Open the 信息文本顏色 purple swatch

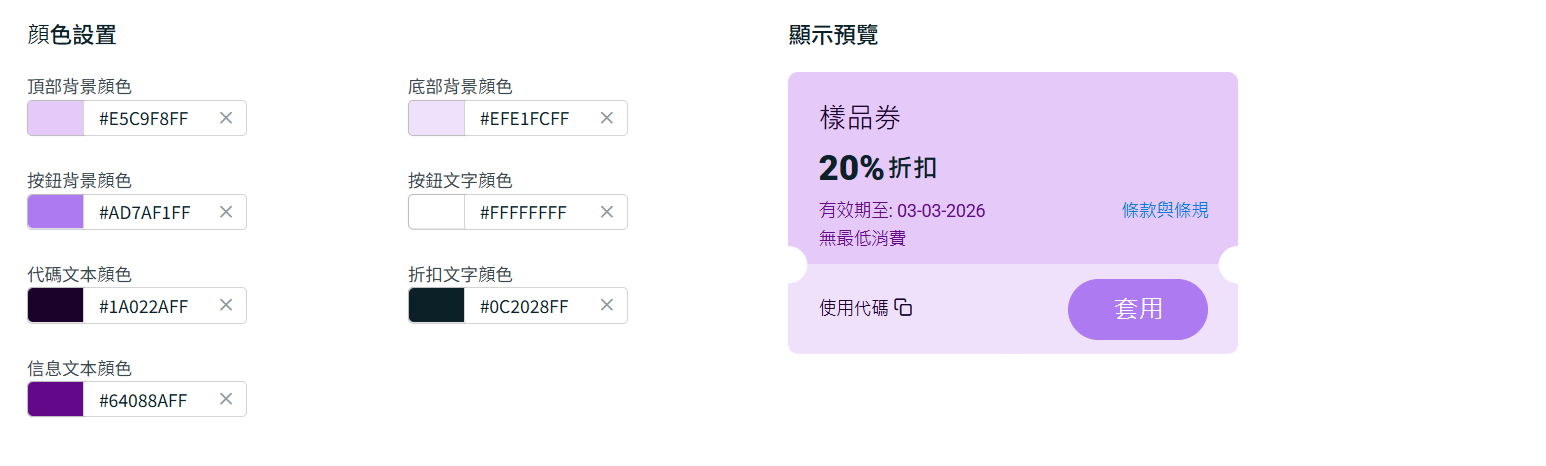tap(56, 399)
